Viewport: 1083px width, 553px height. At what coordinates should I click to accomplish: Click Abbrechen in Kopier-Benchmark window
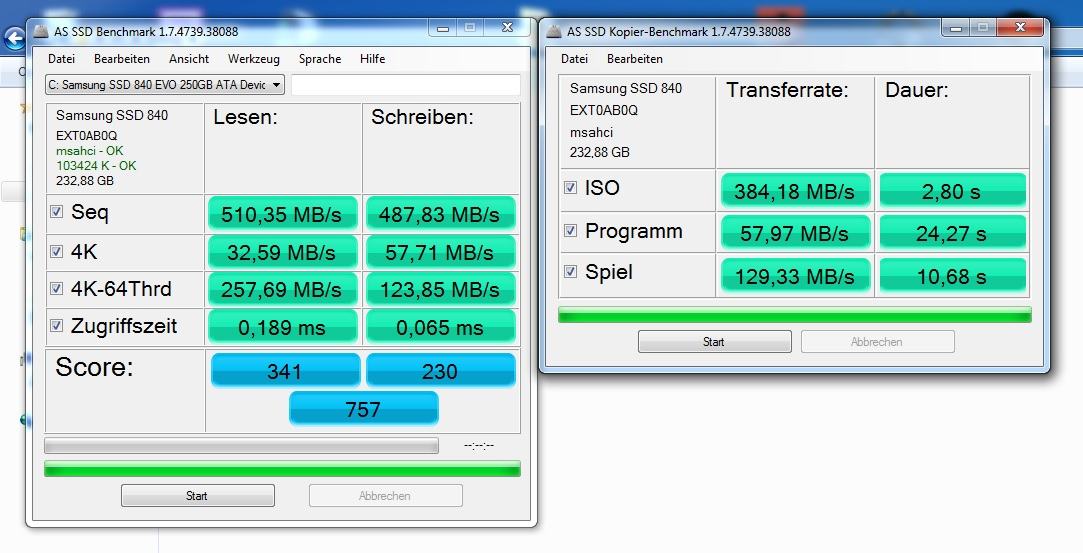coord(877,342)
